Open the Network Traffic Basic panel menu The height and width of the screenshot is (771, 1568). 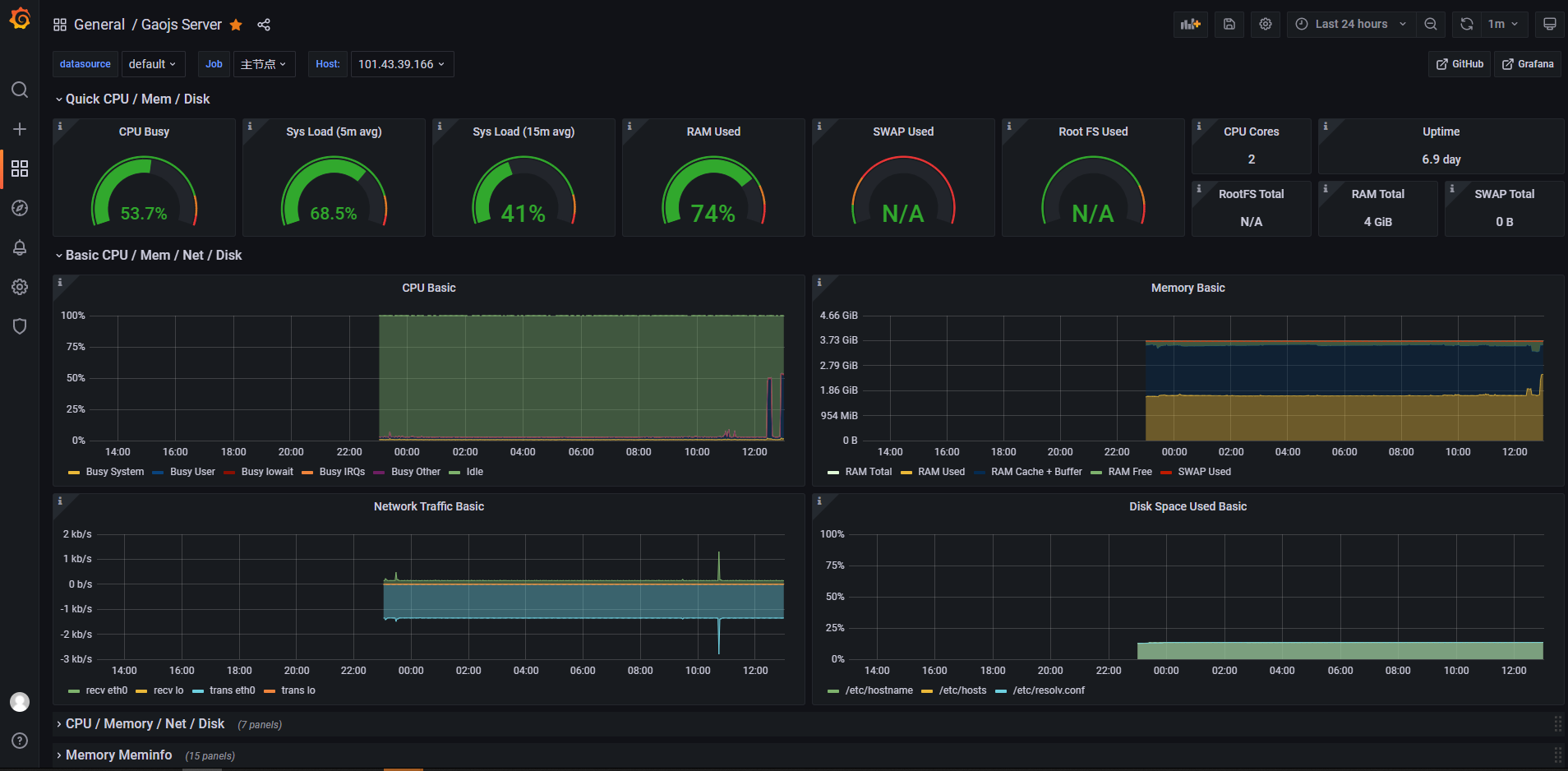[x=429, y=506]
